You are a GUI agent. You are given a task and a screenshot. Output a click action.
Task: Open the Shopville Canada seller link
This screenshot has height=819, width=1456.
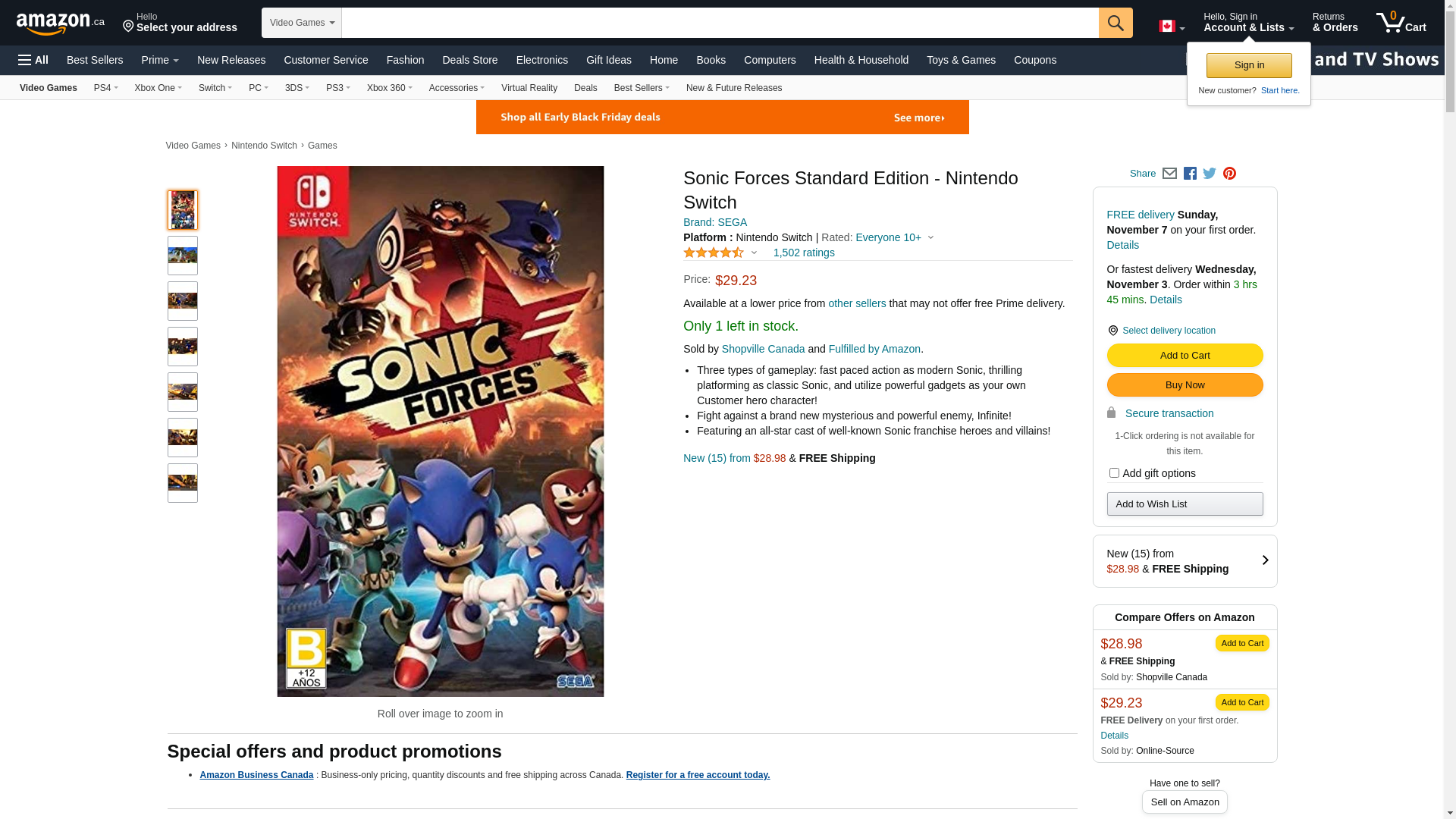click(763, 349)
